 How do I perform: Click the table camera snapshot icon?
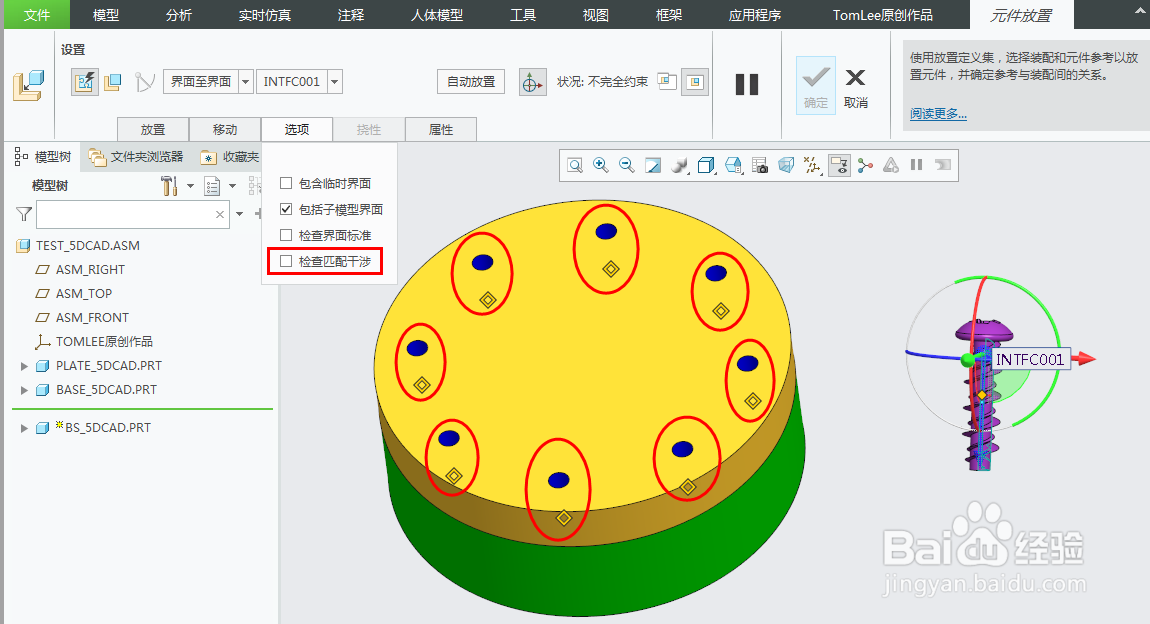tap(760, 165)
